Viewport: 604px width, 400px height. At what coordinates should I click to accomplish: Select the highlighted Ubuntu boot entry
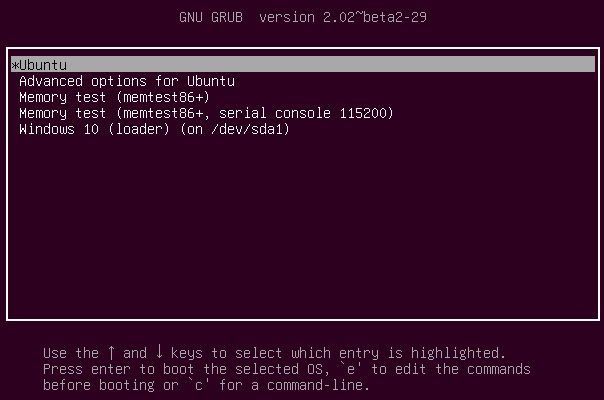[x=303, y=64]
